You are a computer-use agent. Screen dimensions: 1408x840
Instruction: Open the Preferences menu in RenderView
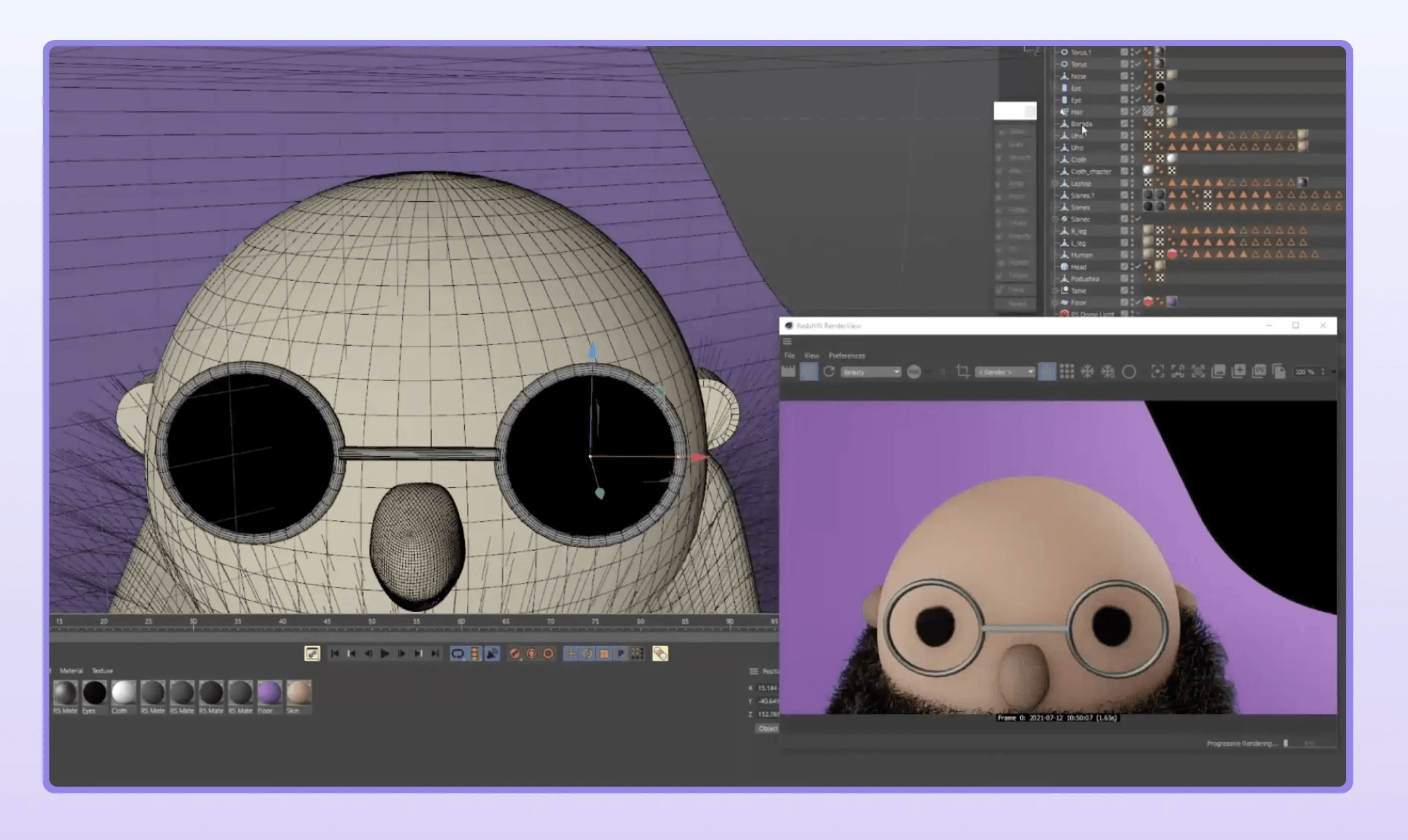coord(847,356)
